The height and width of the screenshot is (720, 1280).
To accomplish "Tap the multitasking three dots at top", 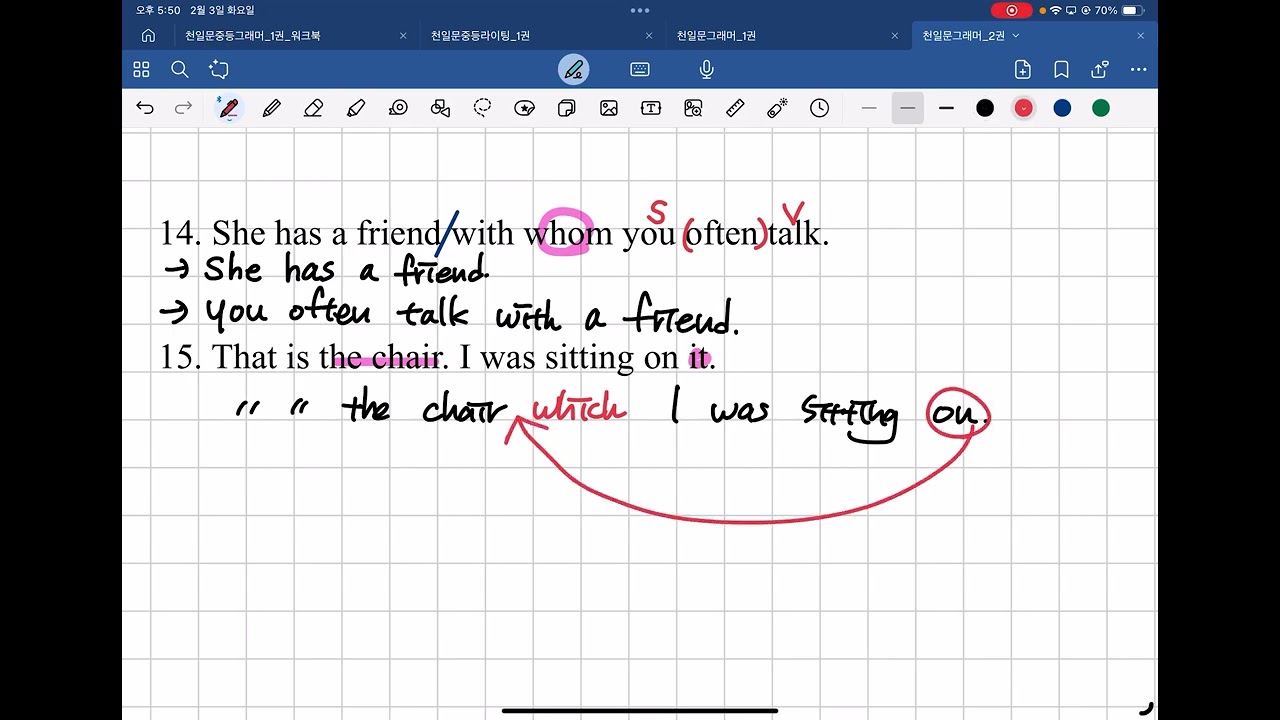I will 640,10.
